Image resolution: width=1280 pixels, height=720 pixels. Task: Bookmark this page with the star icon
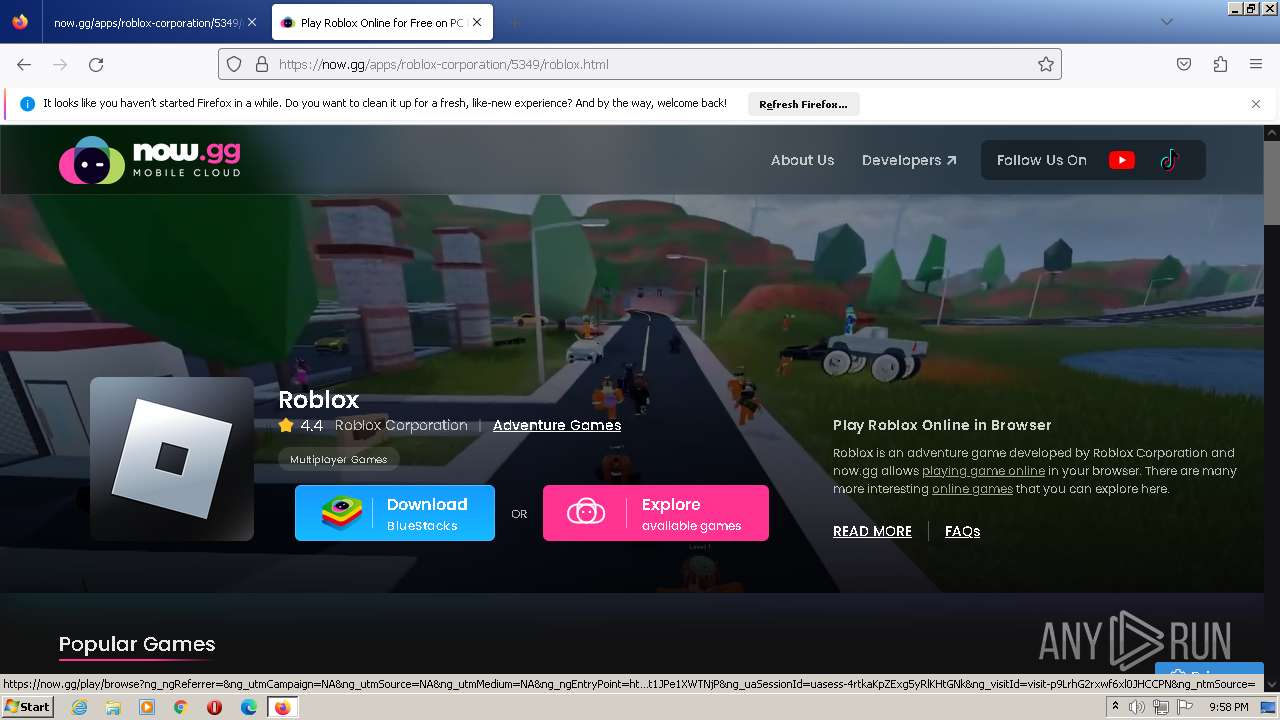point(1046,64)
